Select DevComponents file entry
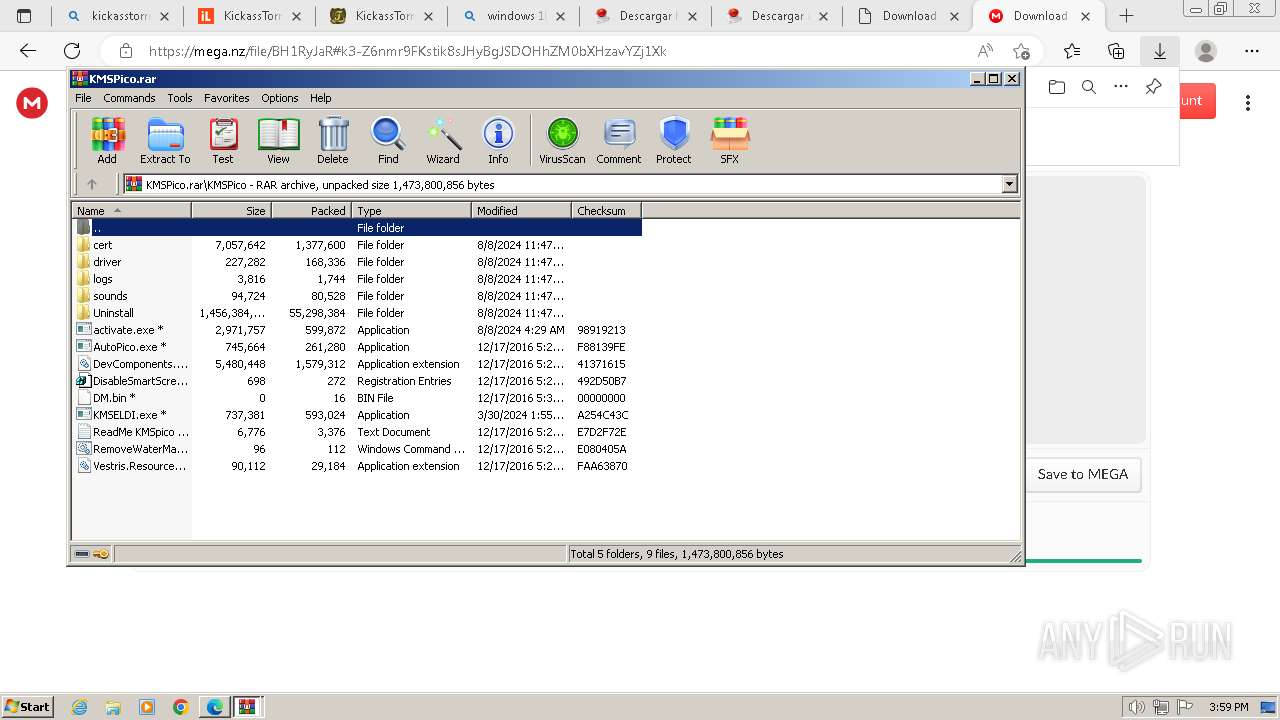This screenshot has height=720, width=1280. pyautogui.click(x=357, y=364)
